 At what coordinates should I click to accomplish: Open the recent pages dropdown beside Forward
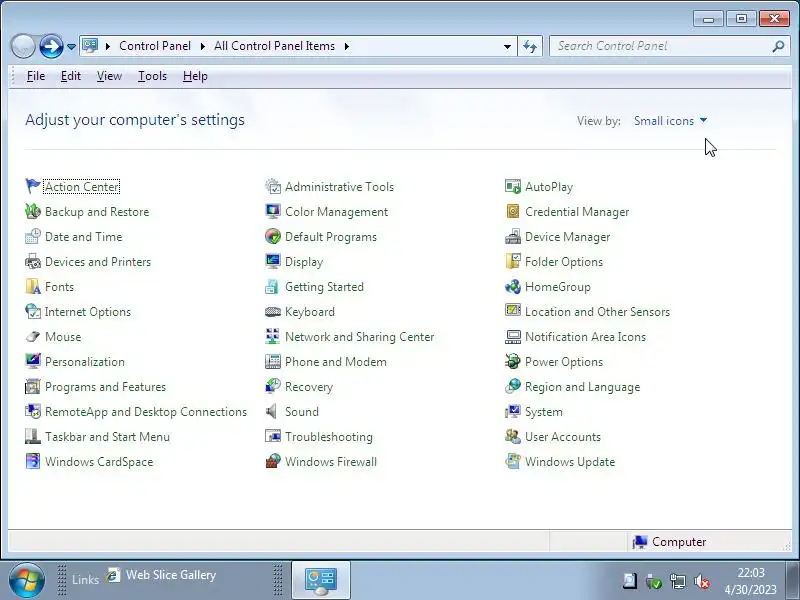click(x=71, y=46)
